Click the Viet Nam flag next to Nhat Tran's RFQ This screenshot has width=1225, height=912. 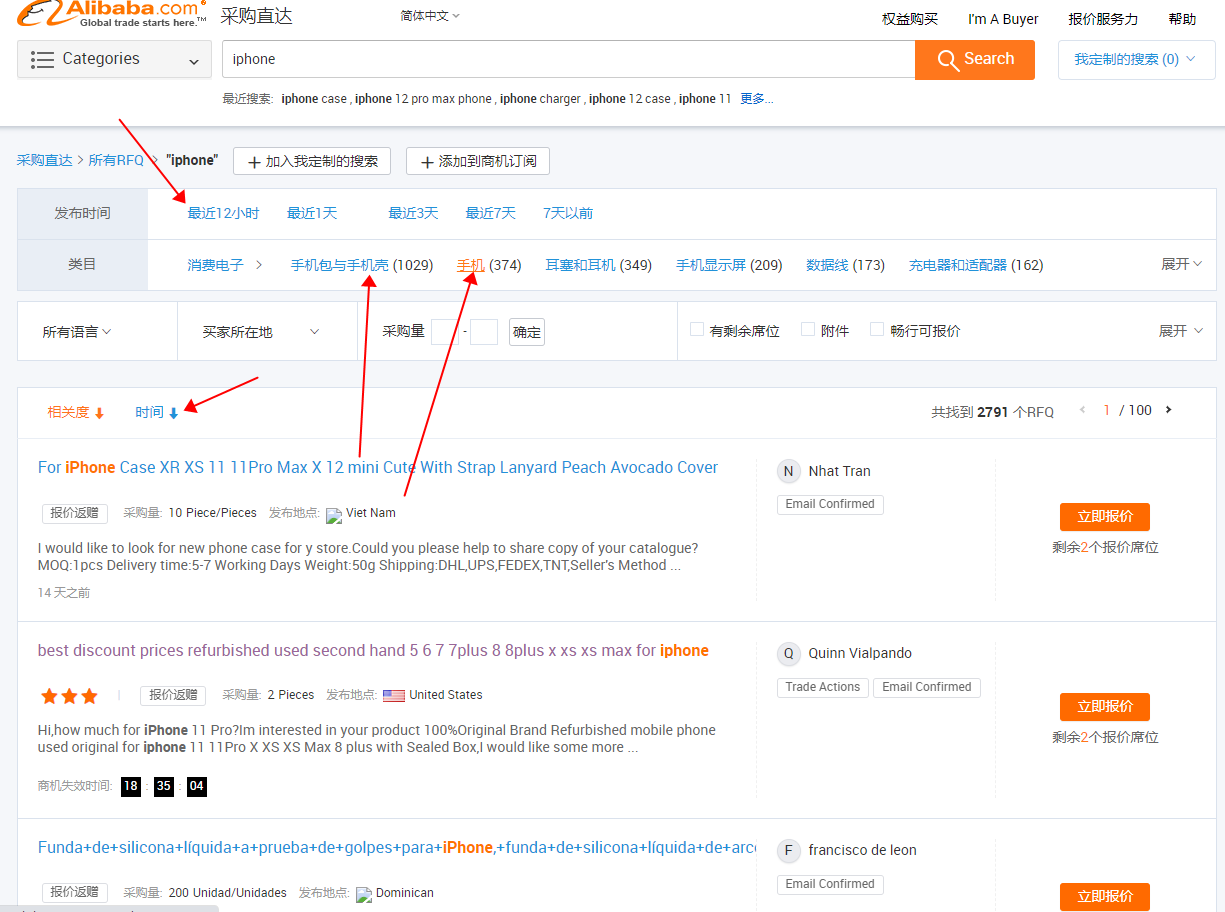click(x=332, y=514)
